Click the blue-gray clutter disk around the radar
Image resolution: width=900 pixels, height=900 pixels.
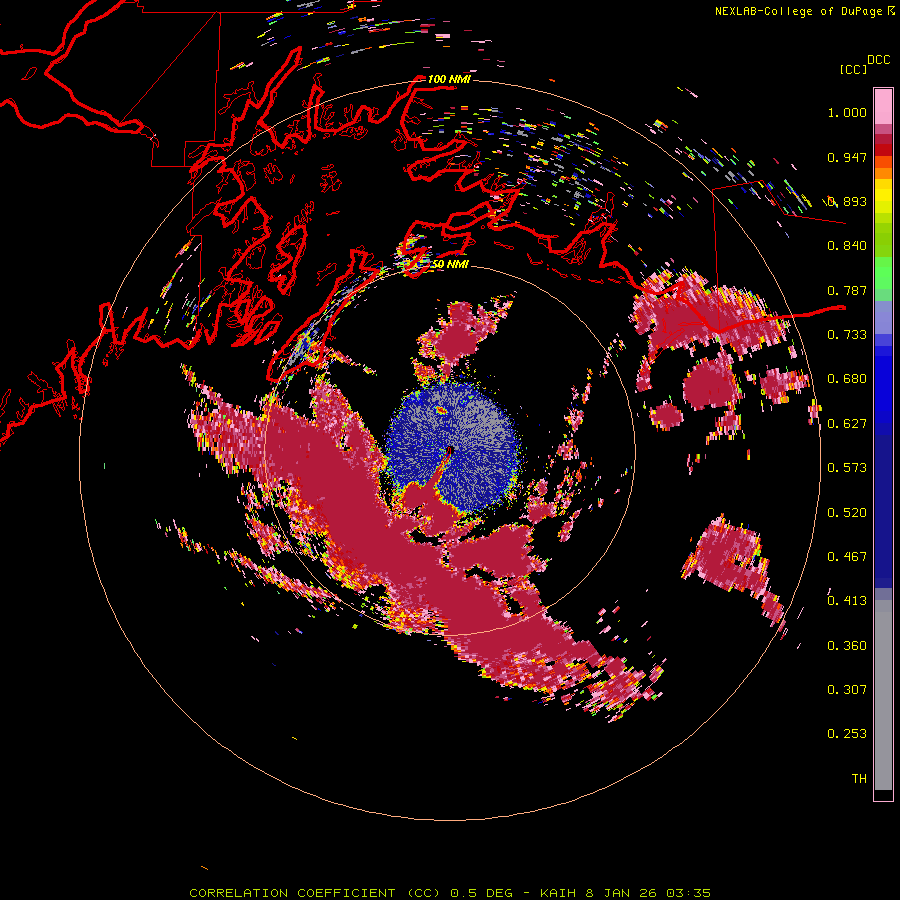(453, 447)
